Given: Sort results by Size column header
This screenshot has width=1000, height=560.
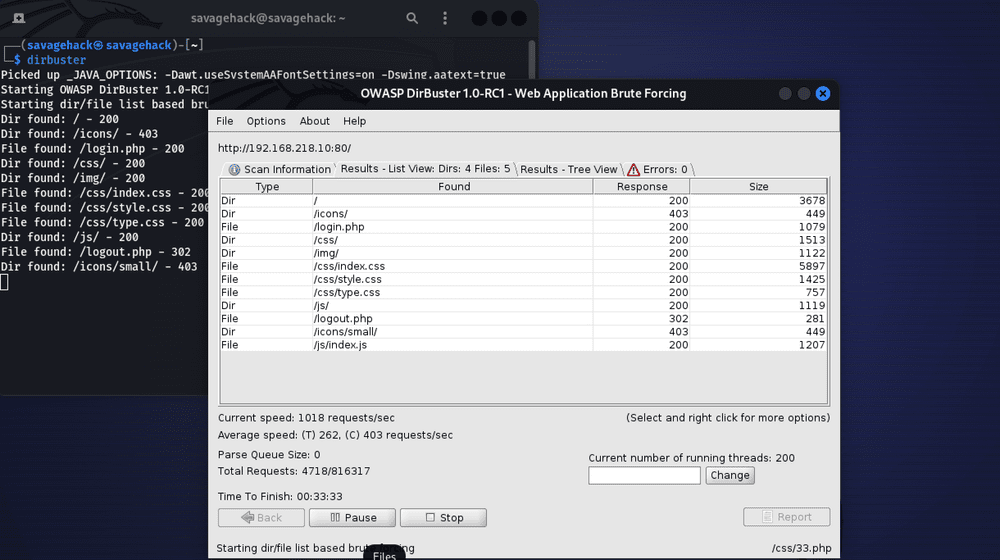Looking at the screenshot, I should pyautogui.click(x=758, y=186).
